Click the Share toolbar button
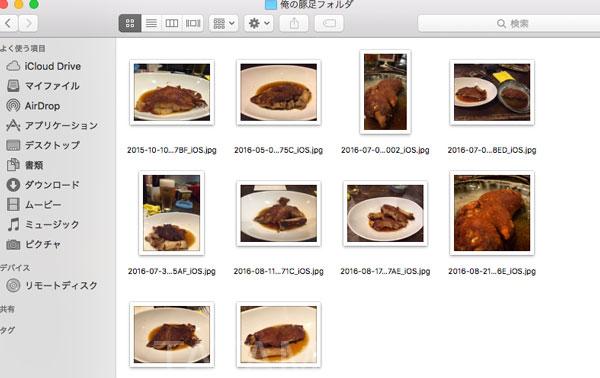The width and height of the screenshot is (600, 378). [x=294, y=23]
